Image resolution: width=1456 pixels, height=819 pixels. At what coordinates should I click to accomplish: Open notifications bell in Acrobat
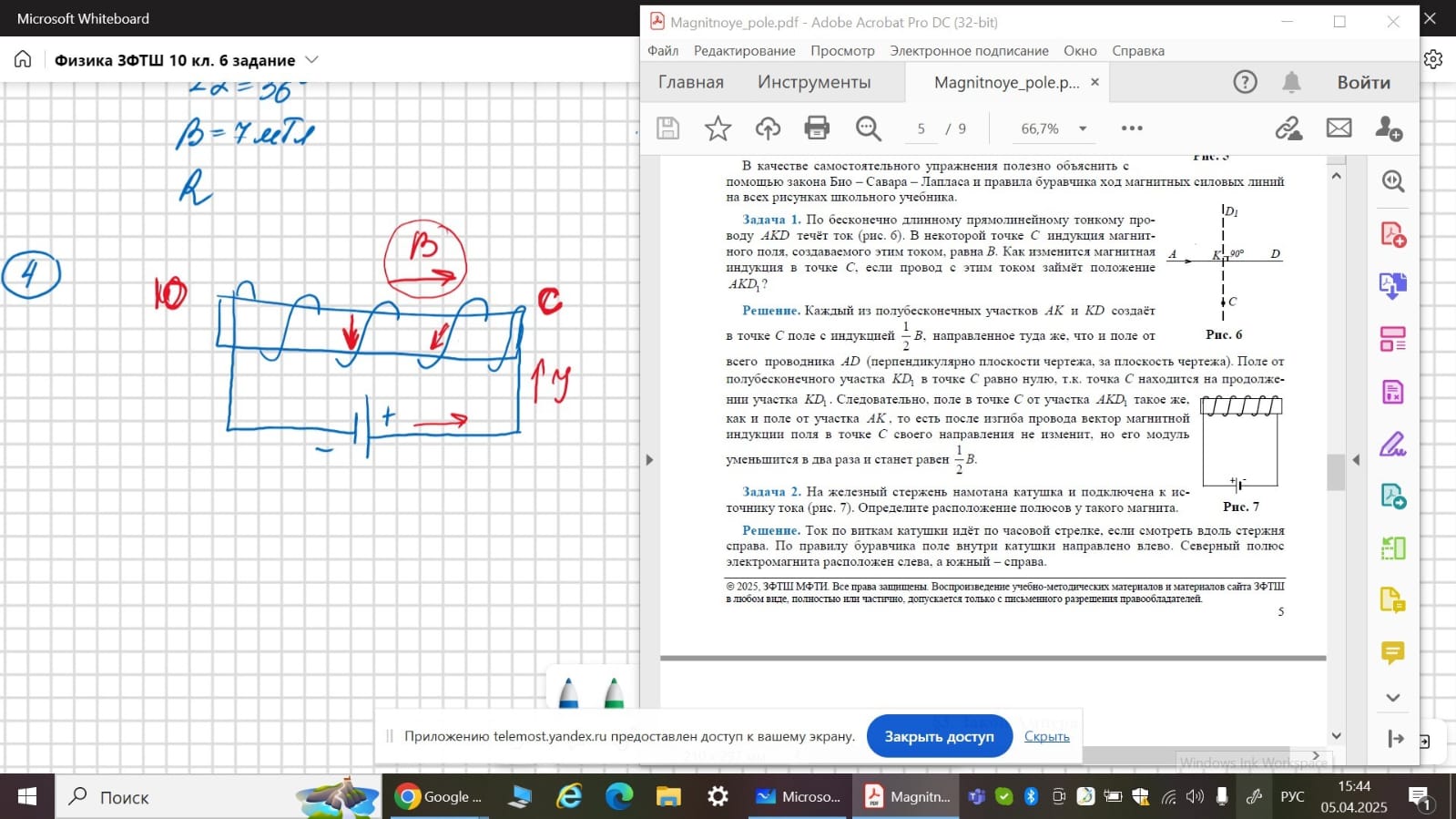click(x=1291, y=82)
